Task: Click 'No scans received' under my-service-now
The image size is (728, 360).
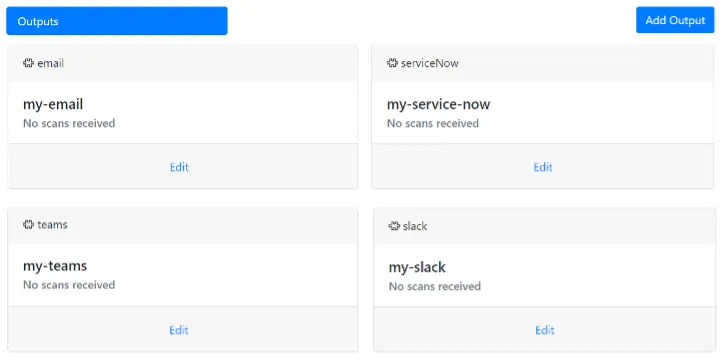Action: [x=433, y=124]
